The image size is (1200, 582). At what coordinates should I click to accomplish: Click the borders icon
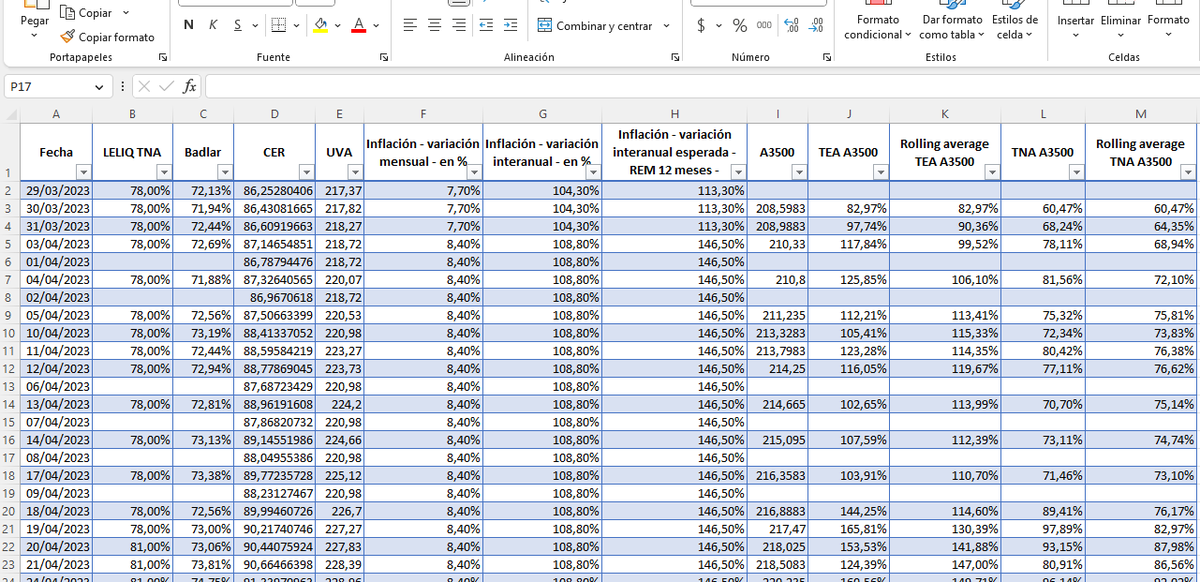[x=278, y=25]
